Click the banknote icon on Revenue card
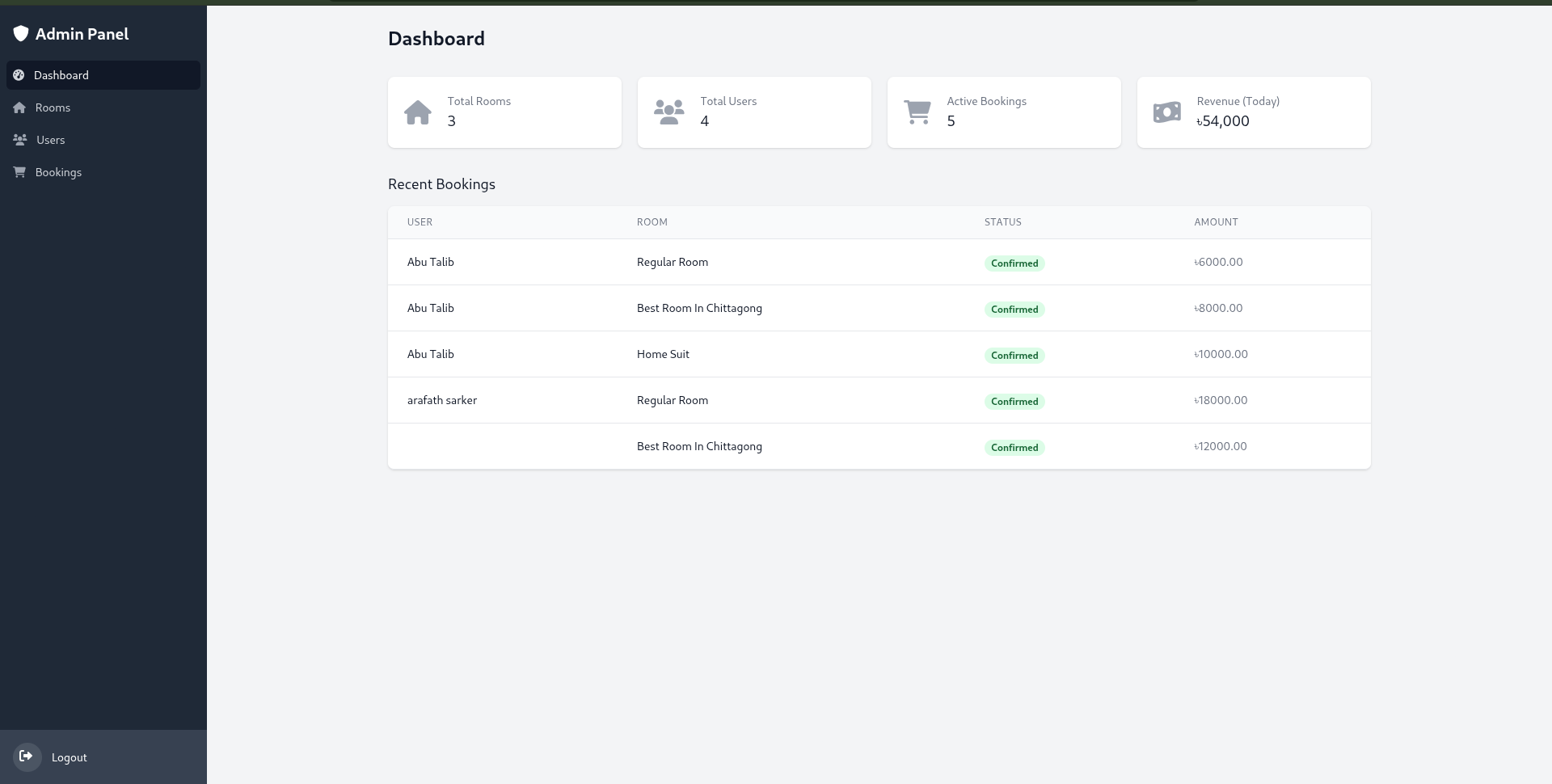 [x=1167, y=112]
